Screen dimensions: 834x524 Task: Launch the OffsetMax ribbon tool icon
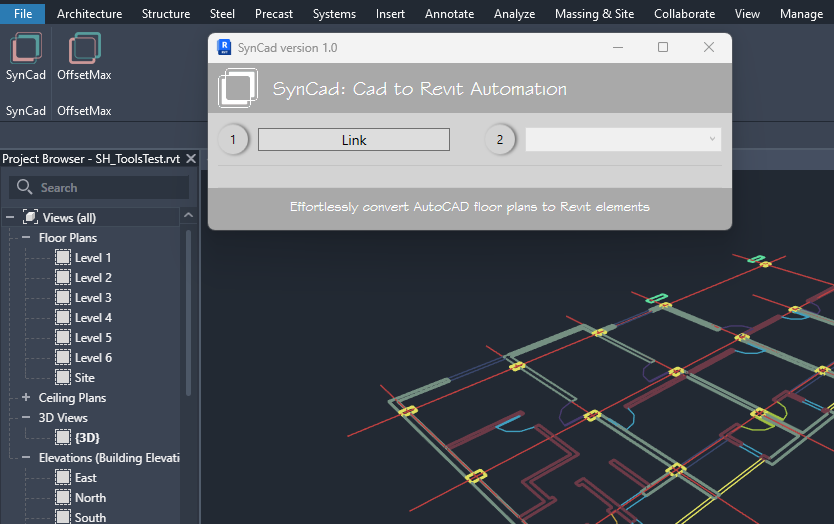pos(85,48)
